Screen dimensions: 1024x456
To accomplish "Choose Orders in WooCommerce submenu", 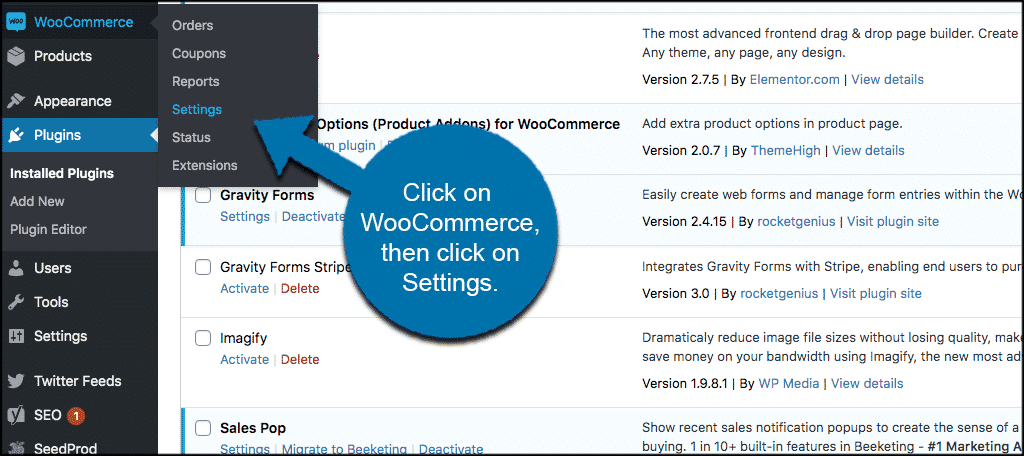I will click(193, 25).
